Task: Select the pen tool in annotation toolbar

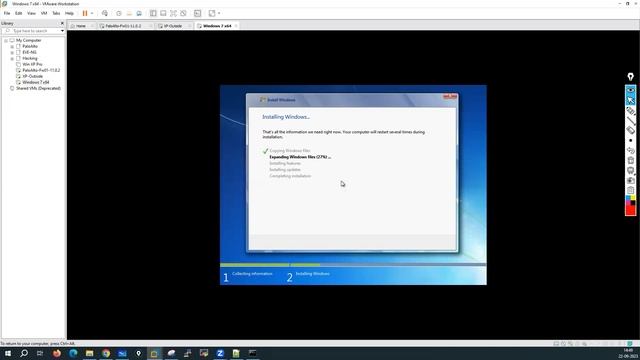Action: click(631, 110)
